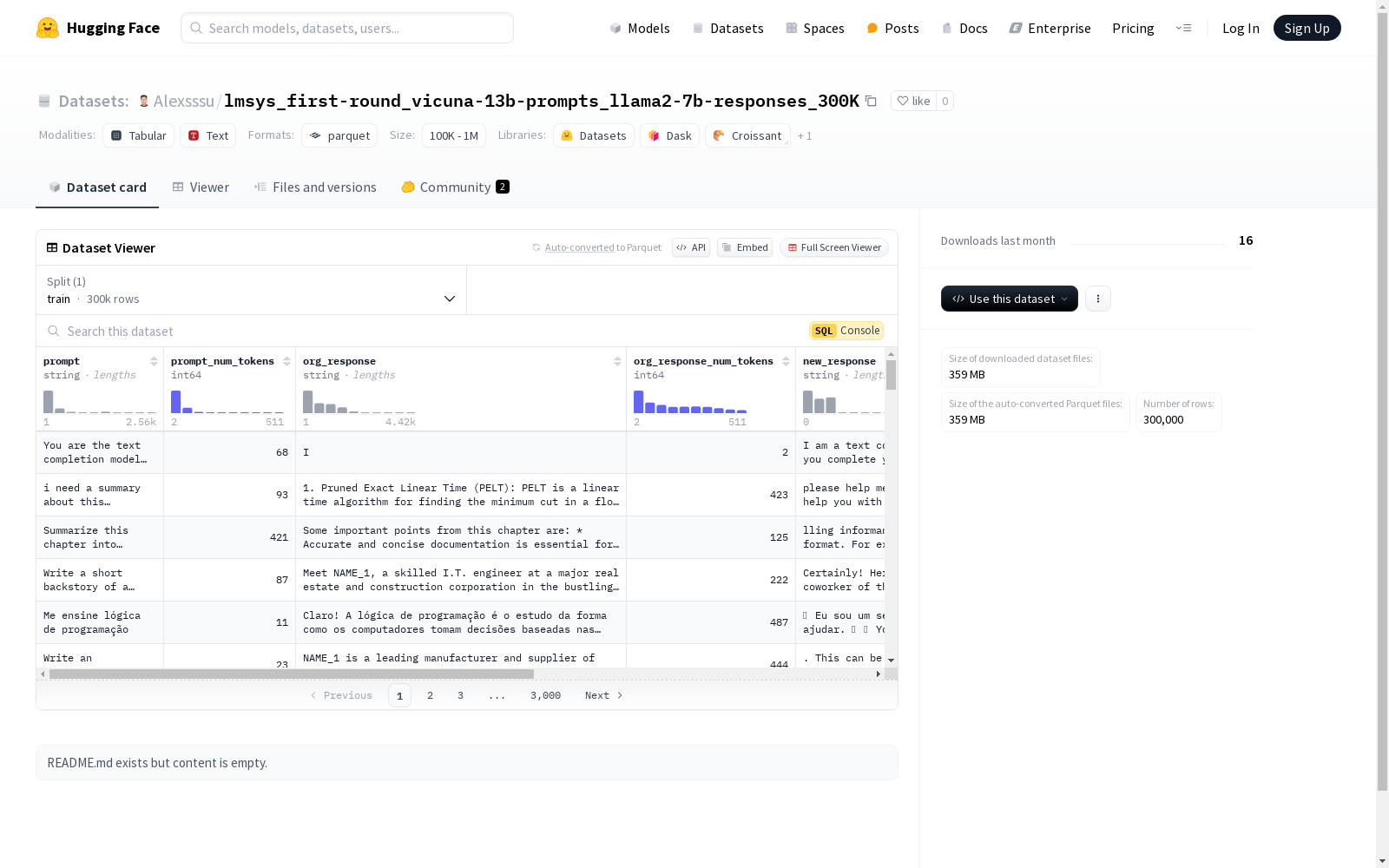Open the Models page
The image size is (1389, 868).
pos(640,28)
